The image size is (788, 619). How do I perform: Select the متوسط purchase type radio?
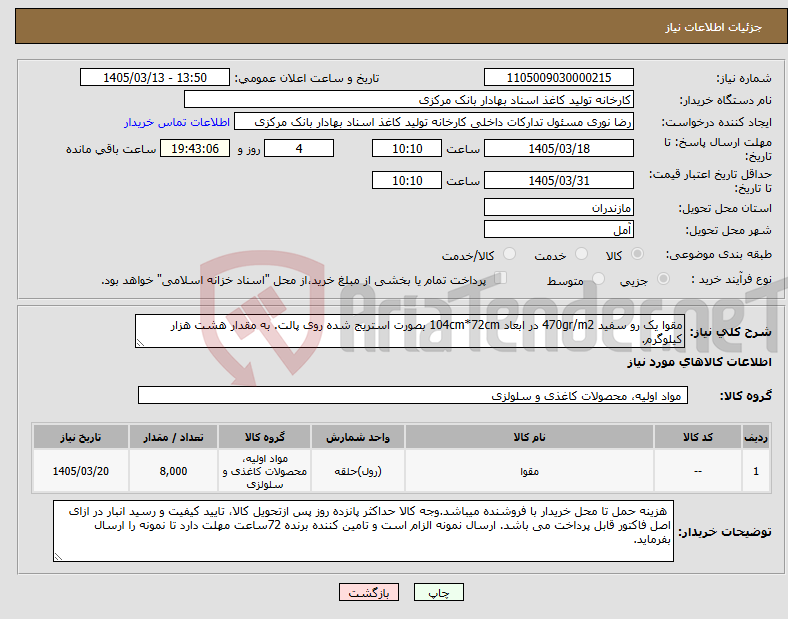point(599,278)
